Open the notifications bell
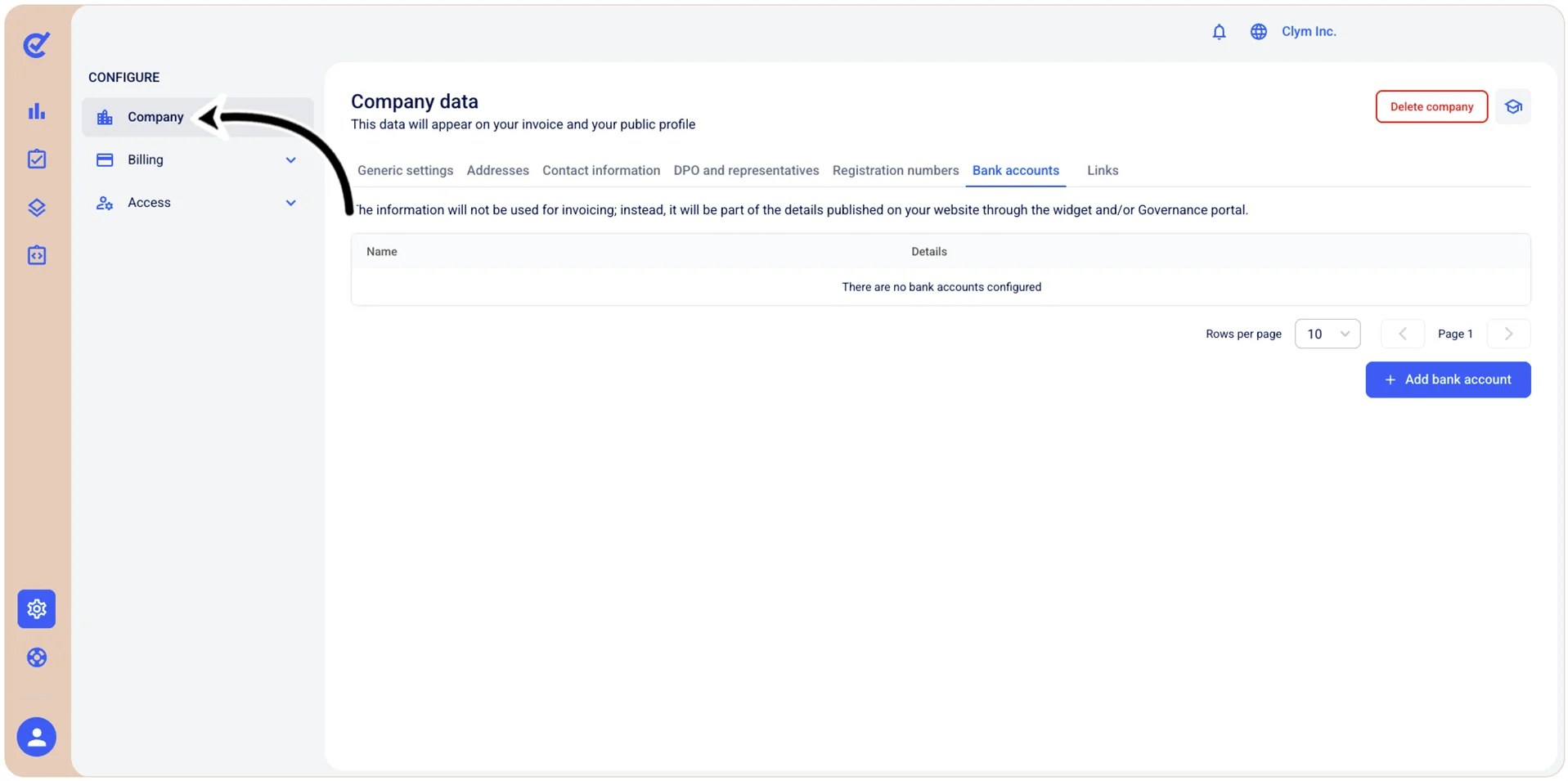The width and height of the screenshot is (1568, 781). point(1219,32)
